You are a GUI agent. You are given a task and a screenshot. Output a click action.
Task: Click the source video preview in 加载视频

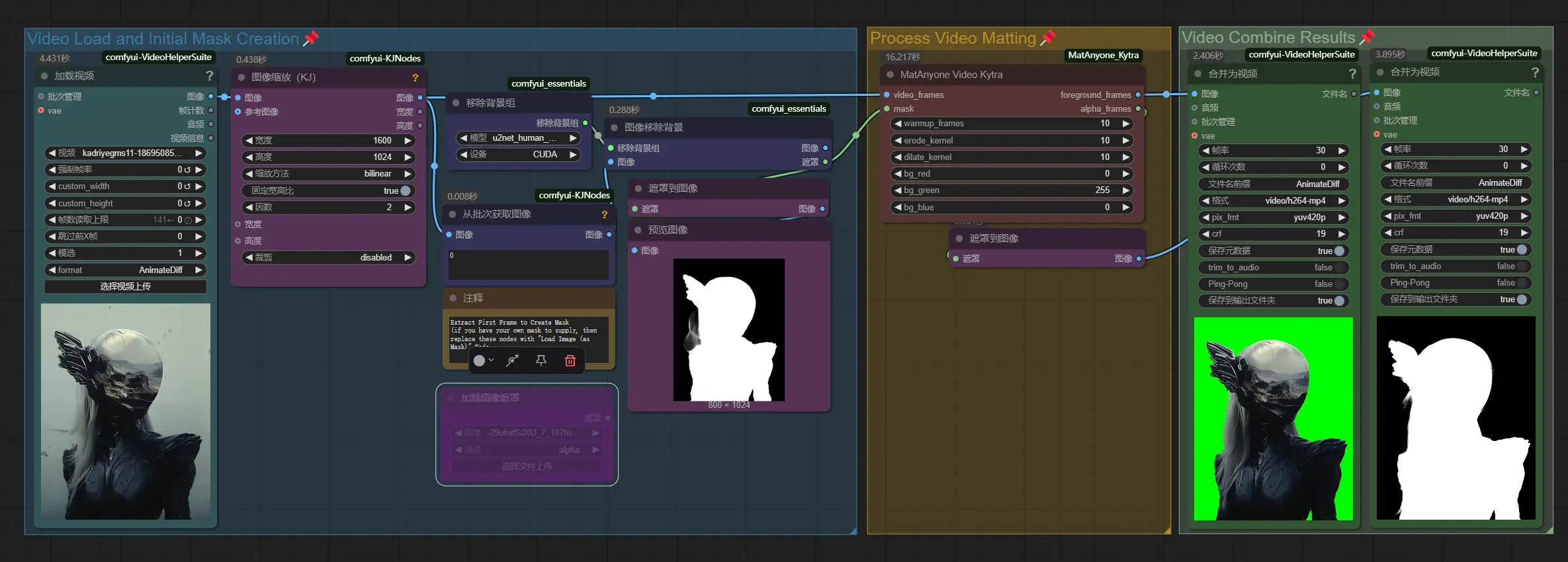coord(126,411)
